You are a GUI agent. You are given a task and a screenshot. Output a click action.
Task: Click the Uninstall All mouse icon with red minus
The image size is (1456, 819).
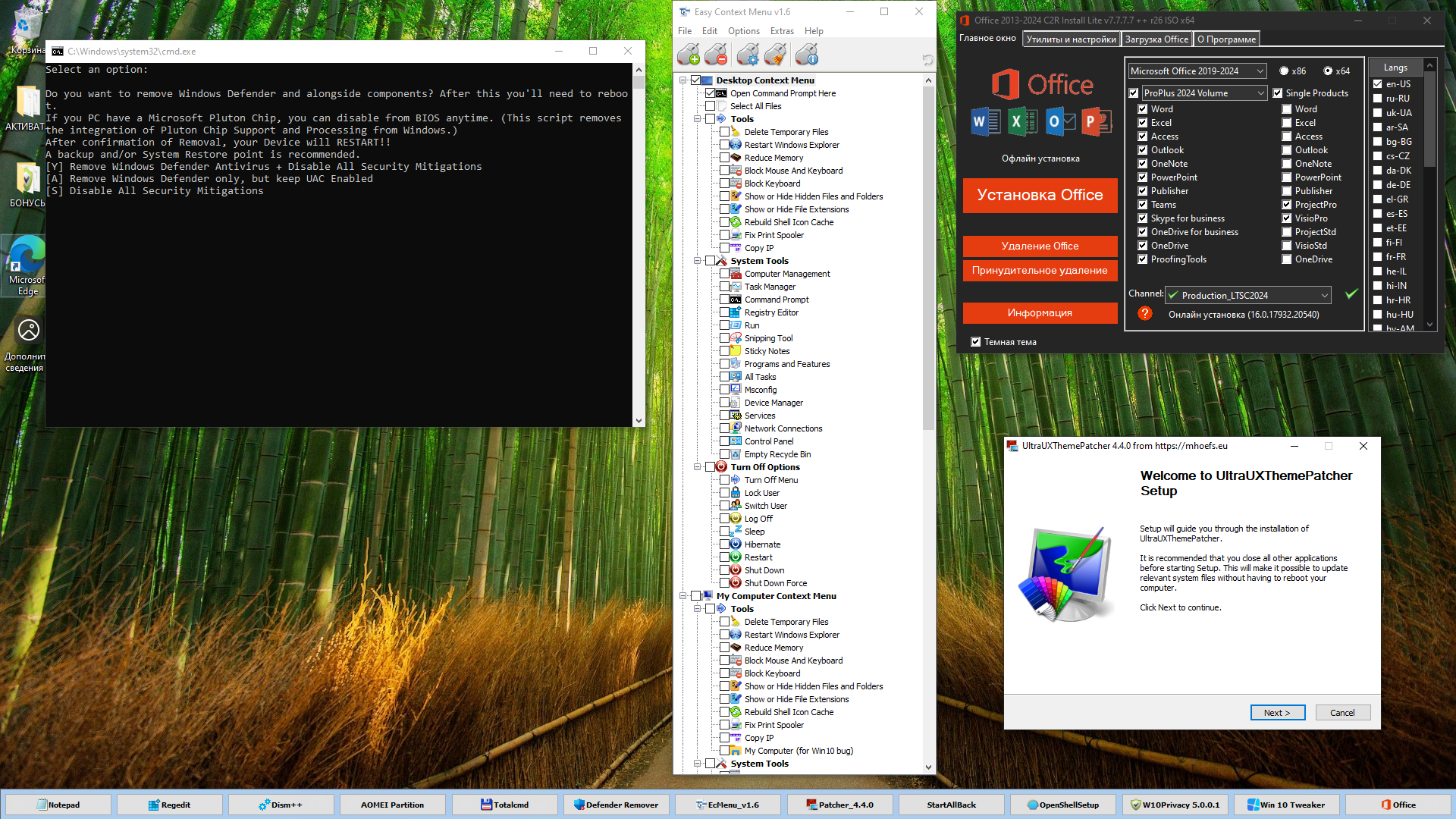point(716,55)
